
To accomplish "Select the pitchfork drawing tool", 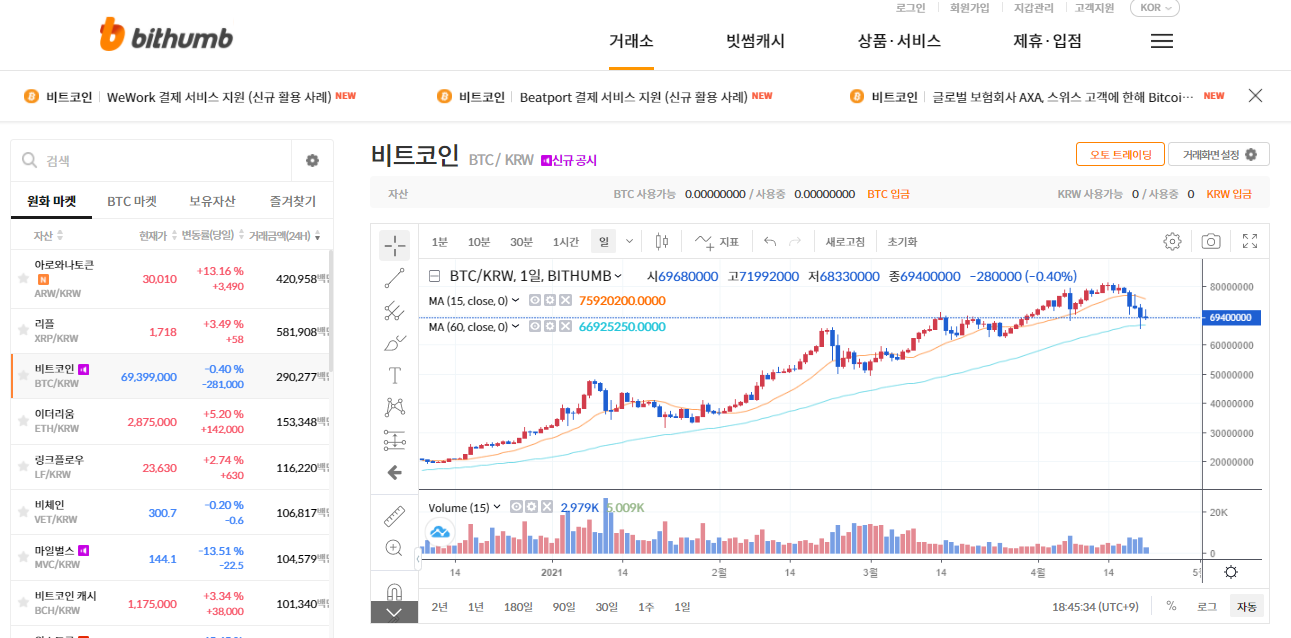I will (x=394, y=310).
